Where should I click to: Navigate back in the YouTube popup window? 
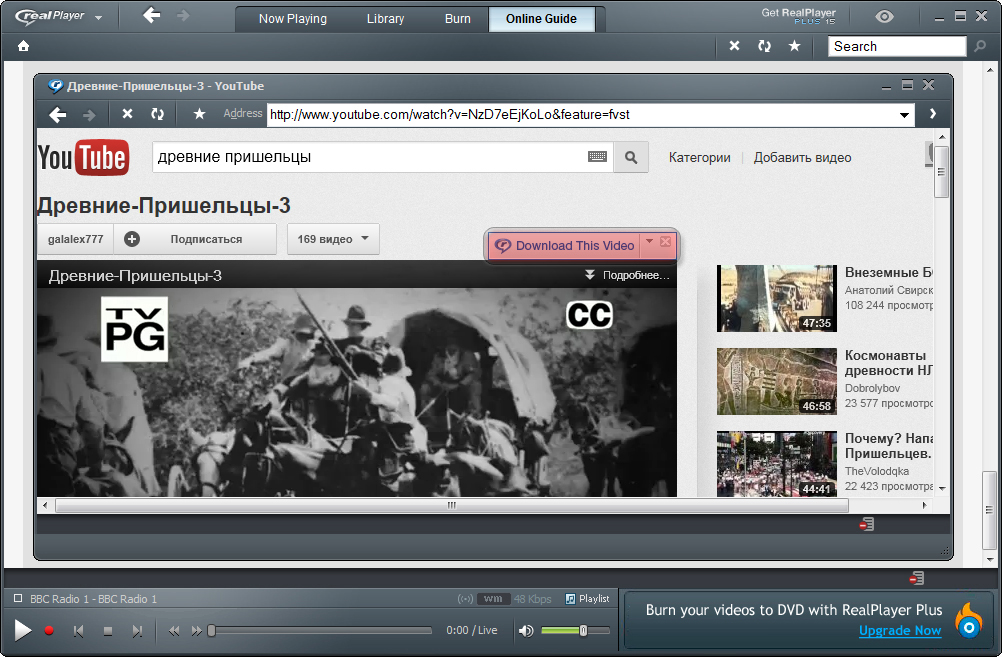click(x=58, y=114)
